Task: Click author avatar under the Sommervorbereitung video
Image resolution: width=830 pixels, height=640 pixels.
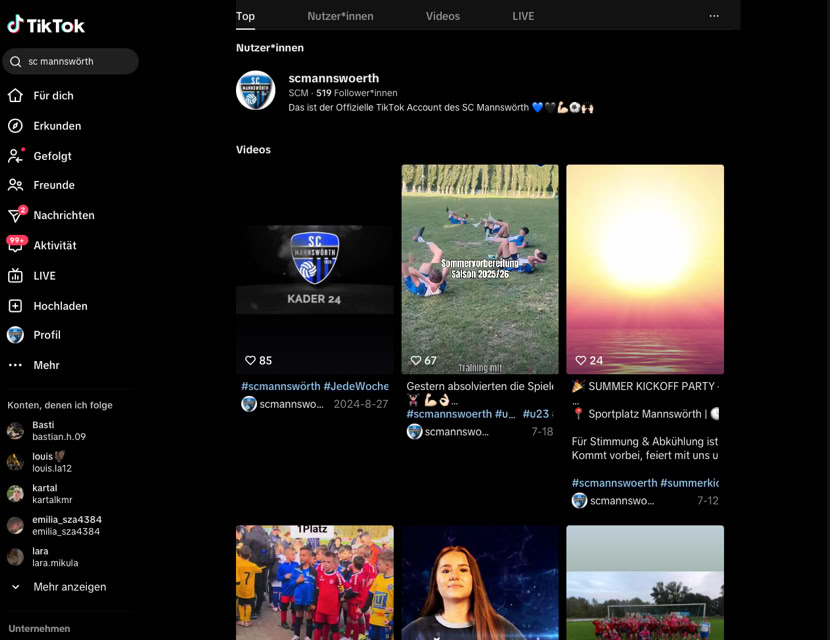Action: pos(414,431)
